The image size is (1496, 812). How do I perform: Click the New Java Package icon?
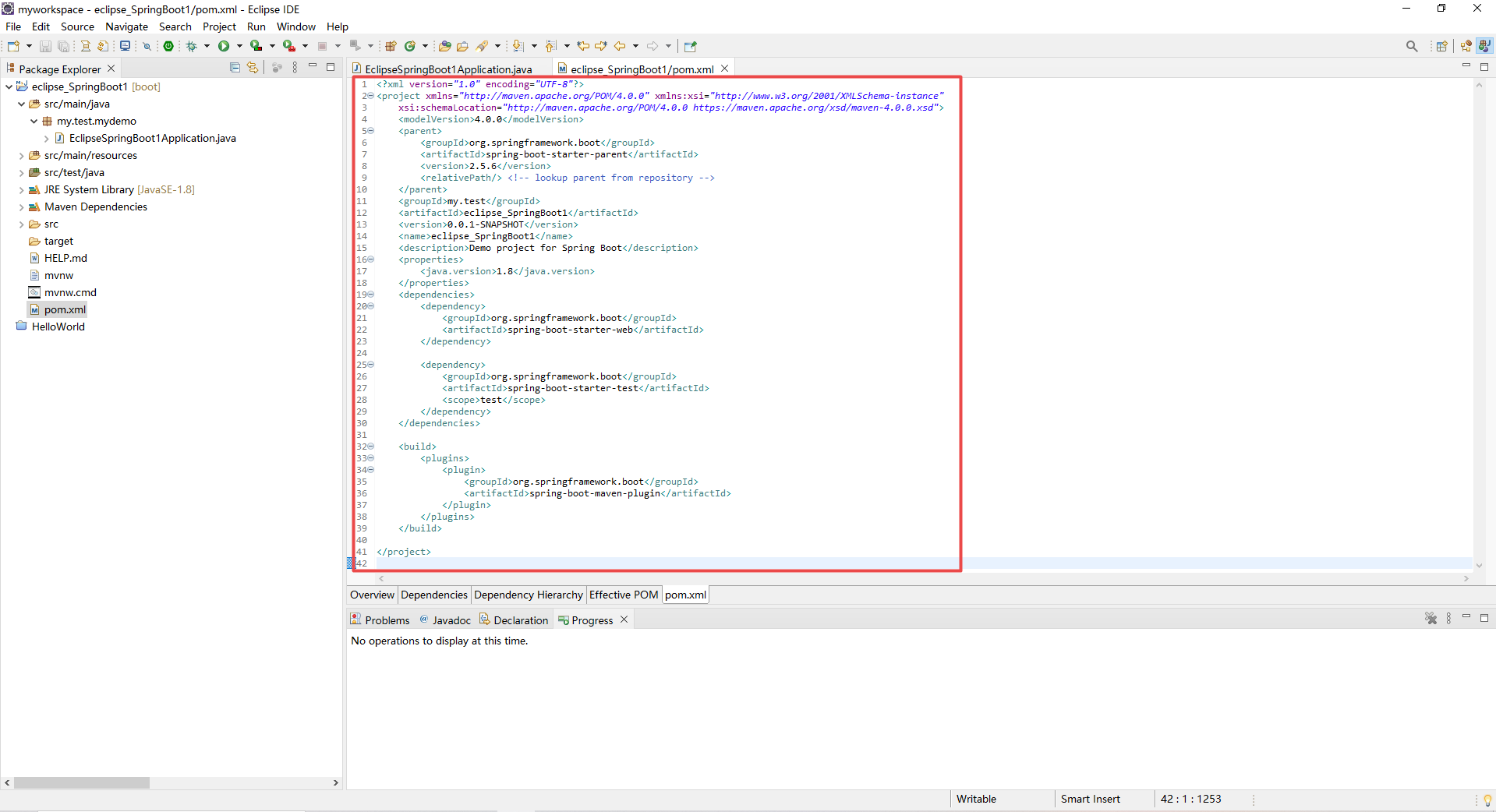391,46
